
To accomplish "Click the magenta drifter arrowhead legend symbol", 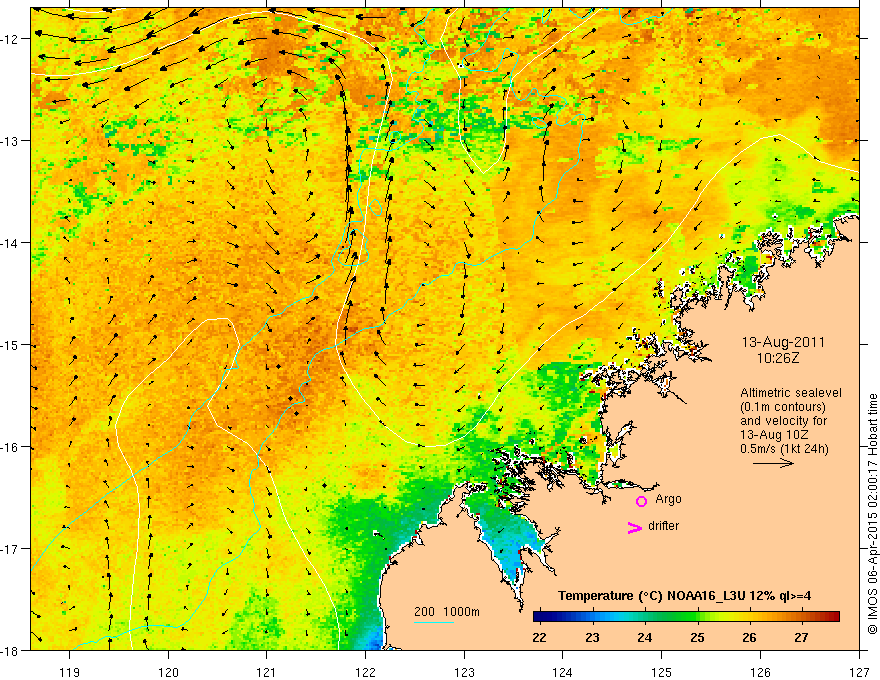I will click(x=635, y=527).
